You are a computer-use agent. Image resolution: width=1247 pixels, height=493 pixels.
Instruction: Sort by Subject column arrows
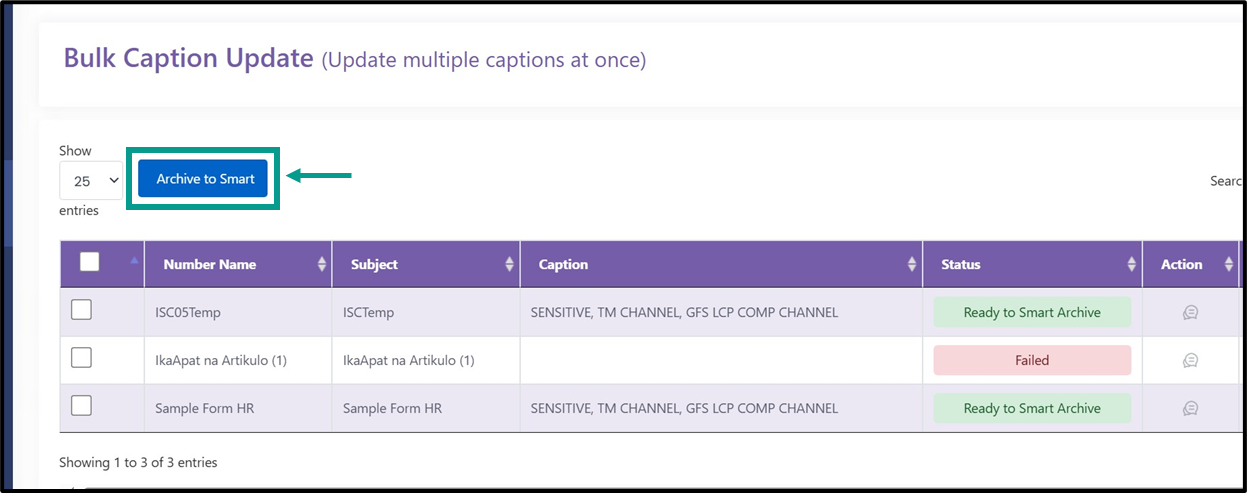point(510,264)
